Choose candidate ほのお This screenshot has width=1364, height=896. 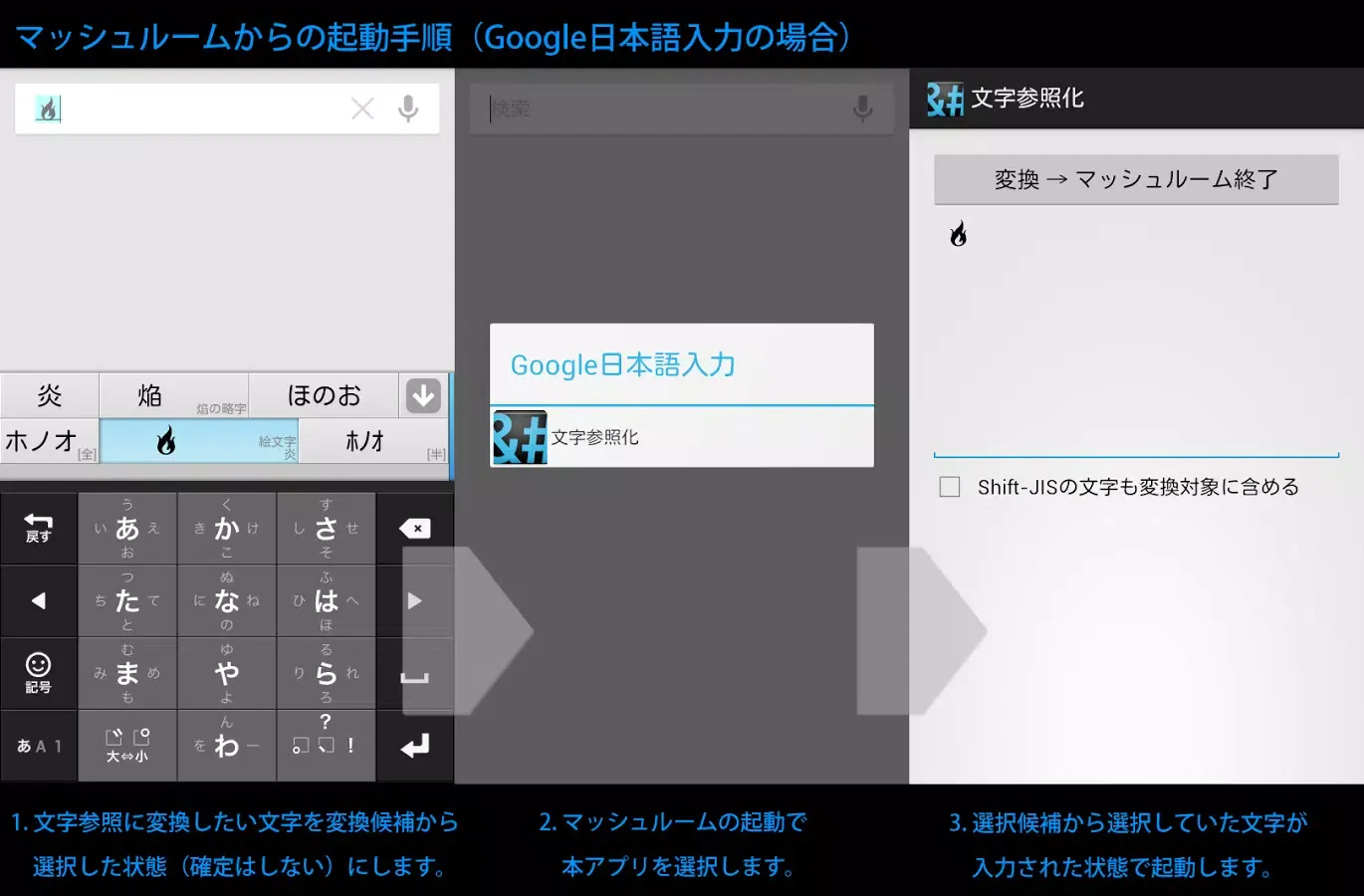324,395
